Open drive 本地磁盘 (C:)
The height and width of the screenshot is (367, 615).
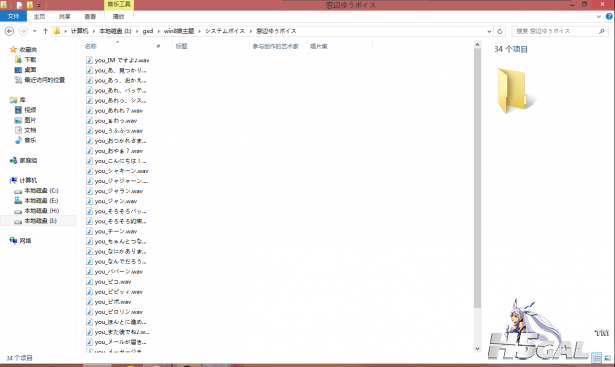41,191
